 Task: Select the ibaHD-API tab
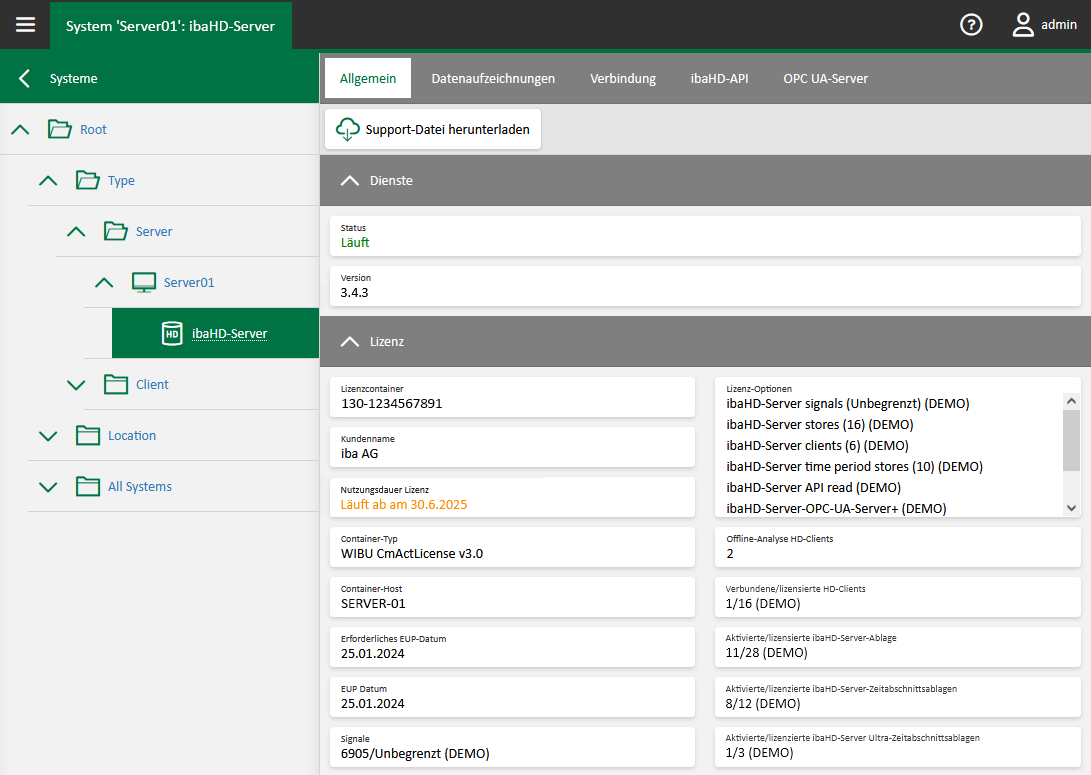[719, 78]
